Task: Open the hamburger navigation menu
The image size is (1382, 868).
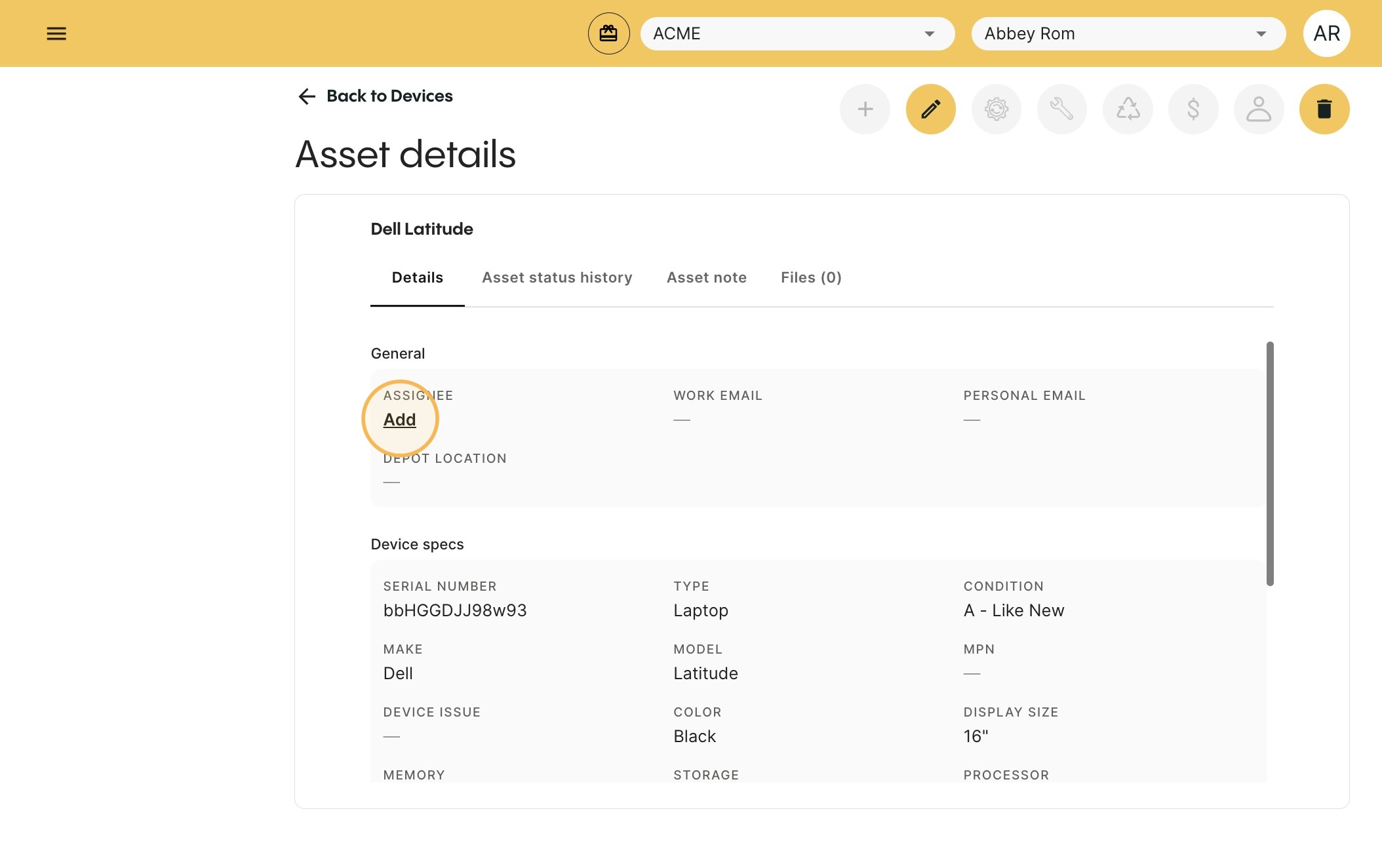Action: (56, 33)
